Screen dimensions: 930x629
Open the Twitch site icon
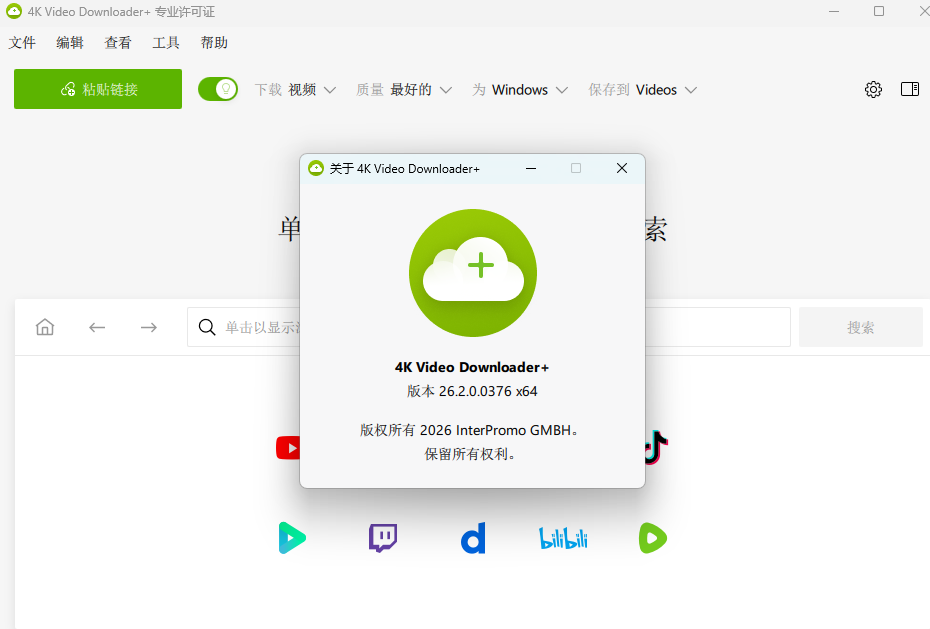[383, 538]
